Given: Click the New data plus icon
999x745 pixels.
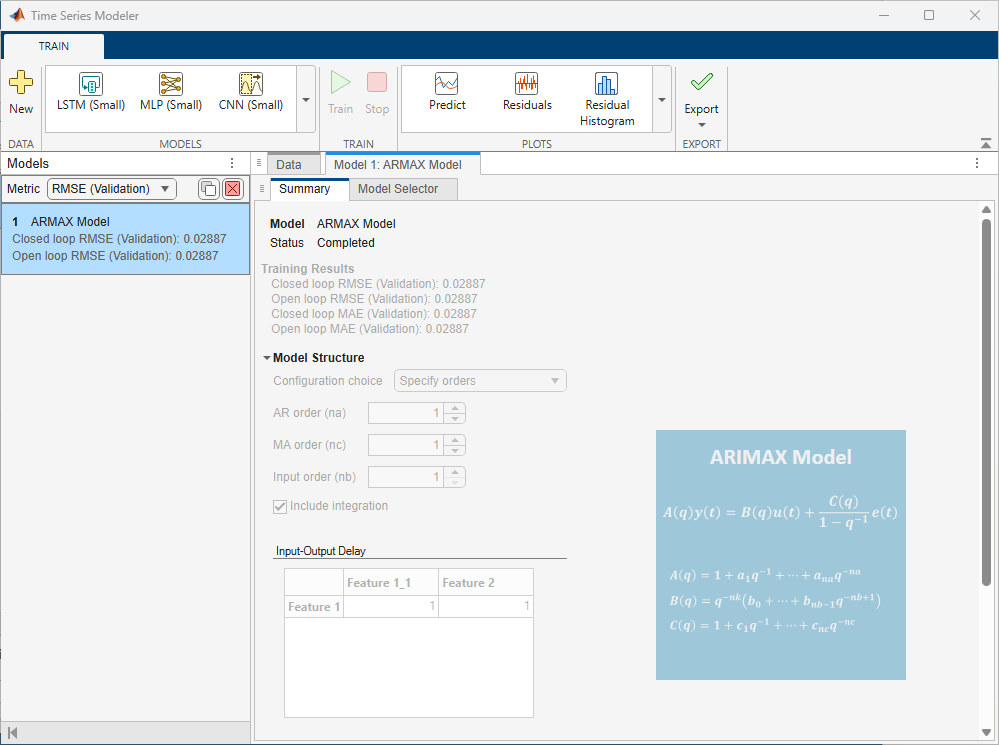Looking at the screenshot, I should pos(21,83).
